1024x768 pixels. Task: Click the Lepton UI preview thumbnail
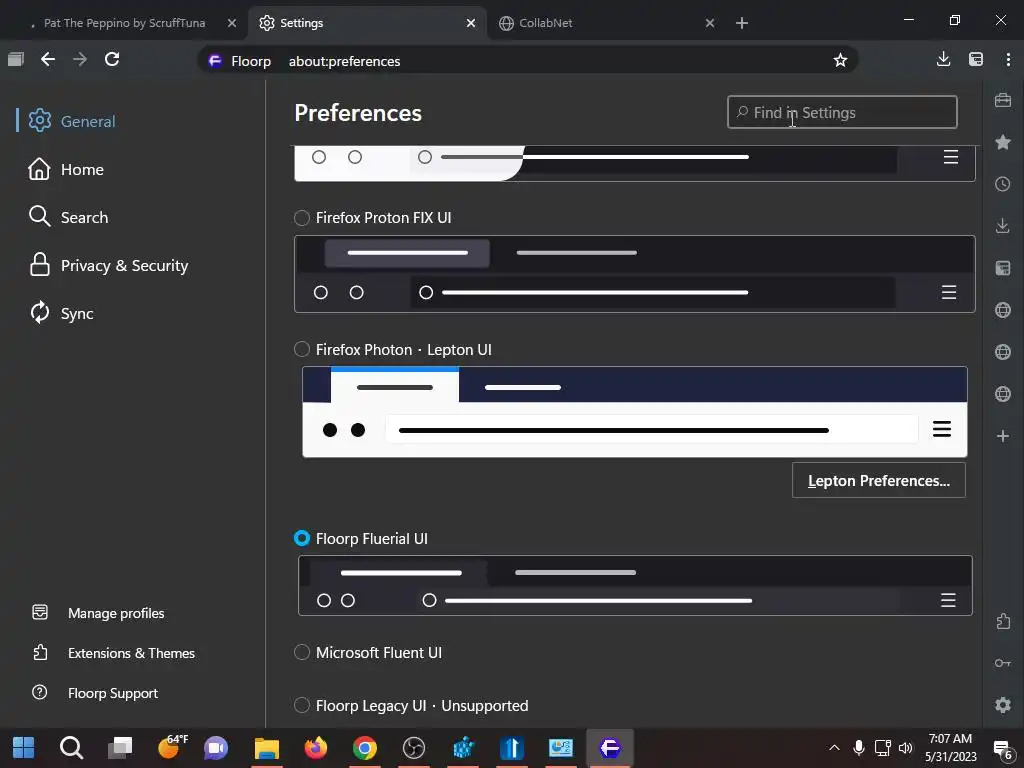coord(635,412)
